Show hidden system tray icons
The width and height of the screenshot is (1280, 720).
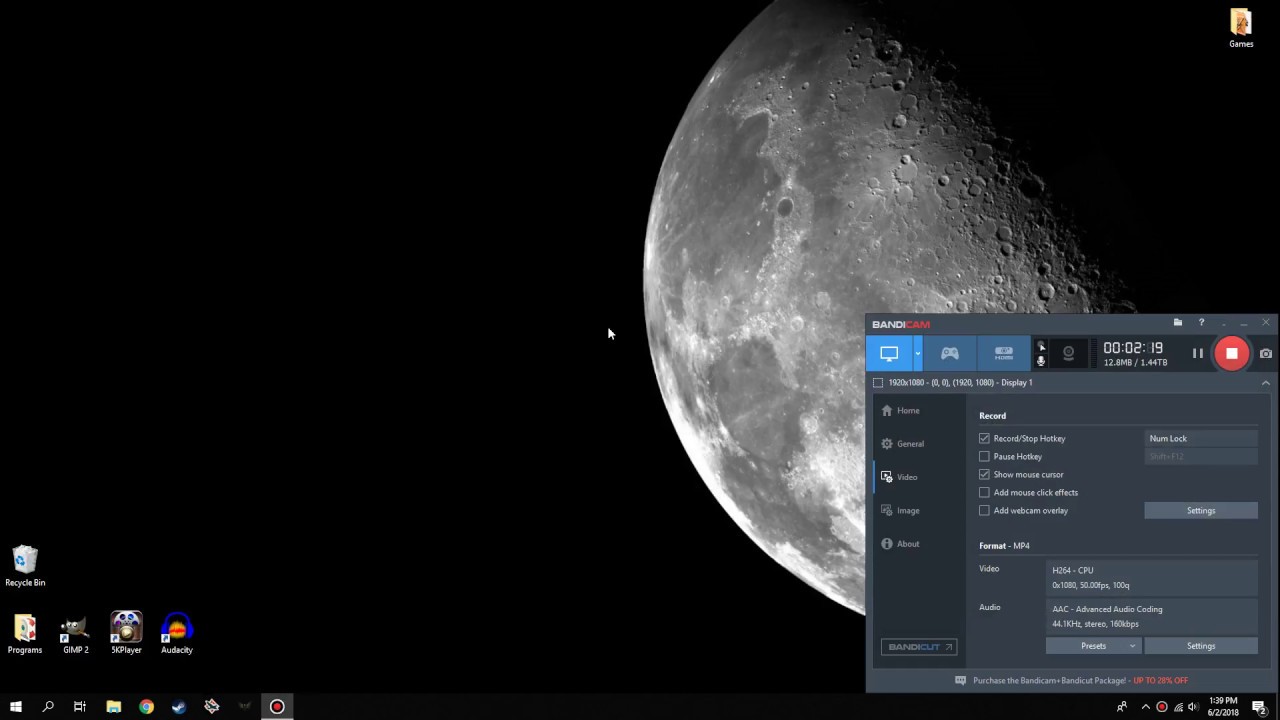(1145, 707)
